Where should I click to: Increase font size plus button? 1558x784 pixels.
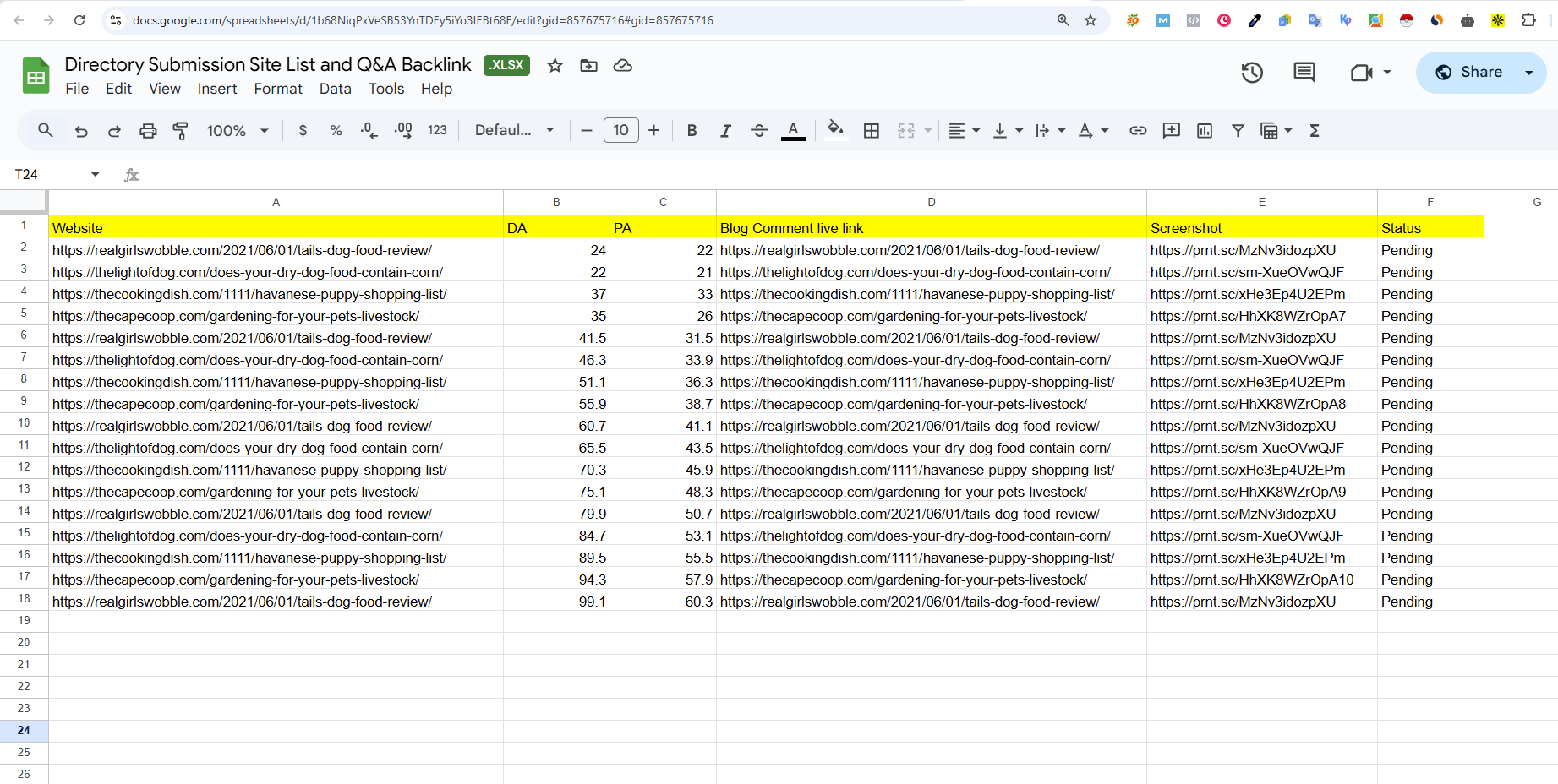[653, 130]
